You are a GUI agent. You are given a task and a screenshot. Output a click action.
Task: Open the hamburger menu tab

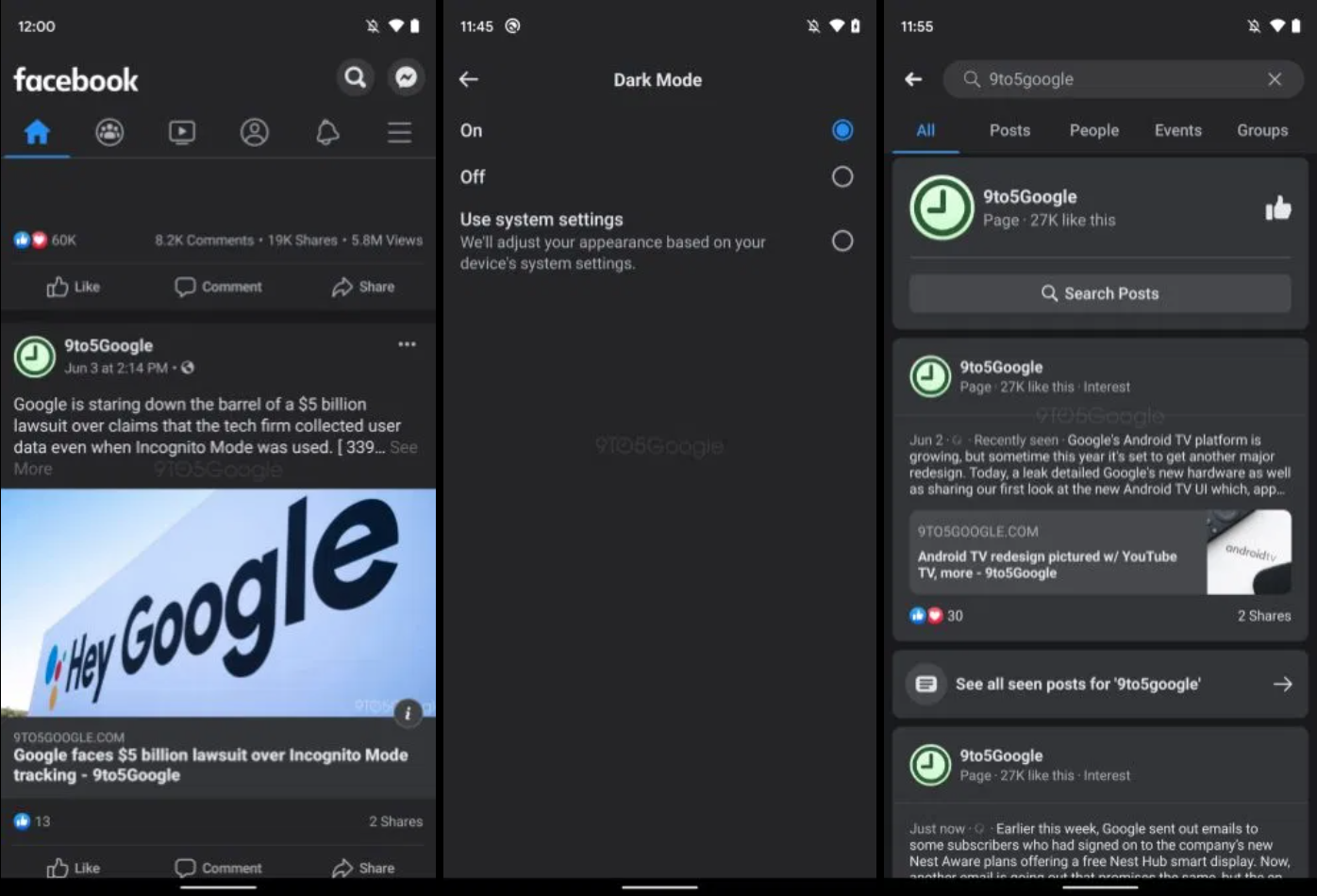click(399, 132)
